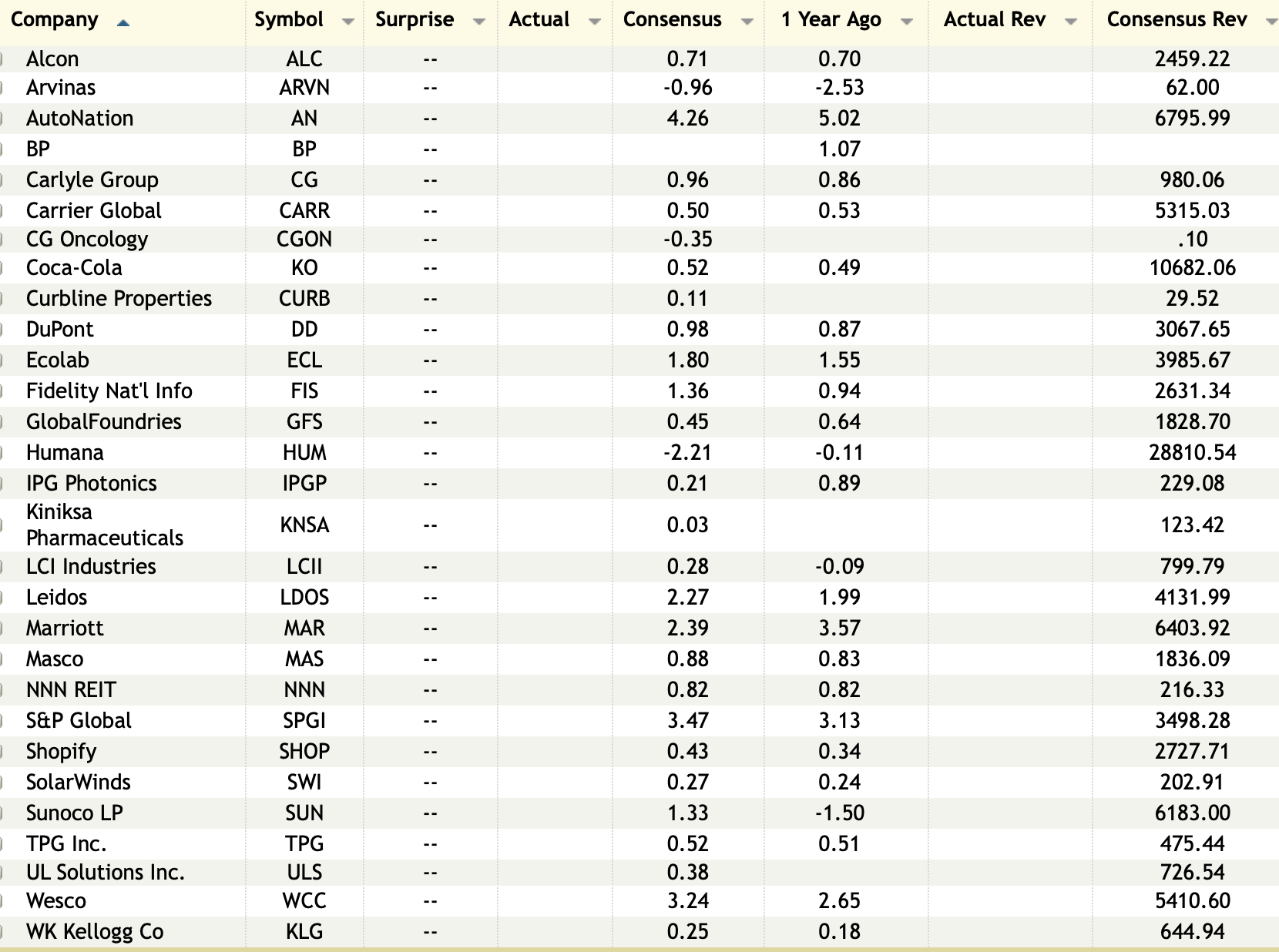Click the Consensus column sort arrow
1279x952 pixels.
(747, 22)
